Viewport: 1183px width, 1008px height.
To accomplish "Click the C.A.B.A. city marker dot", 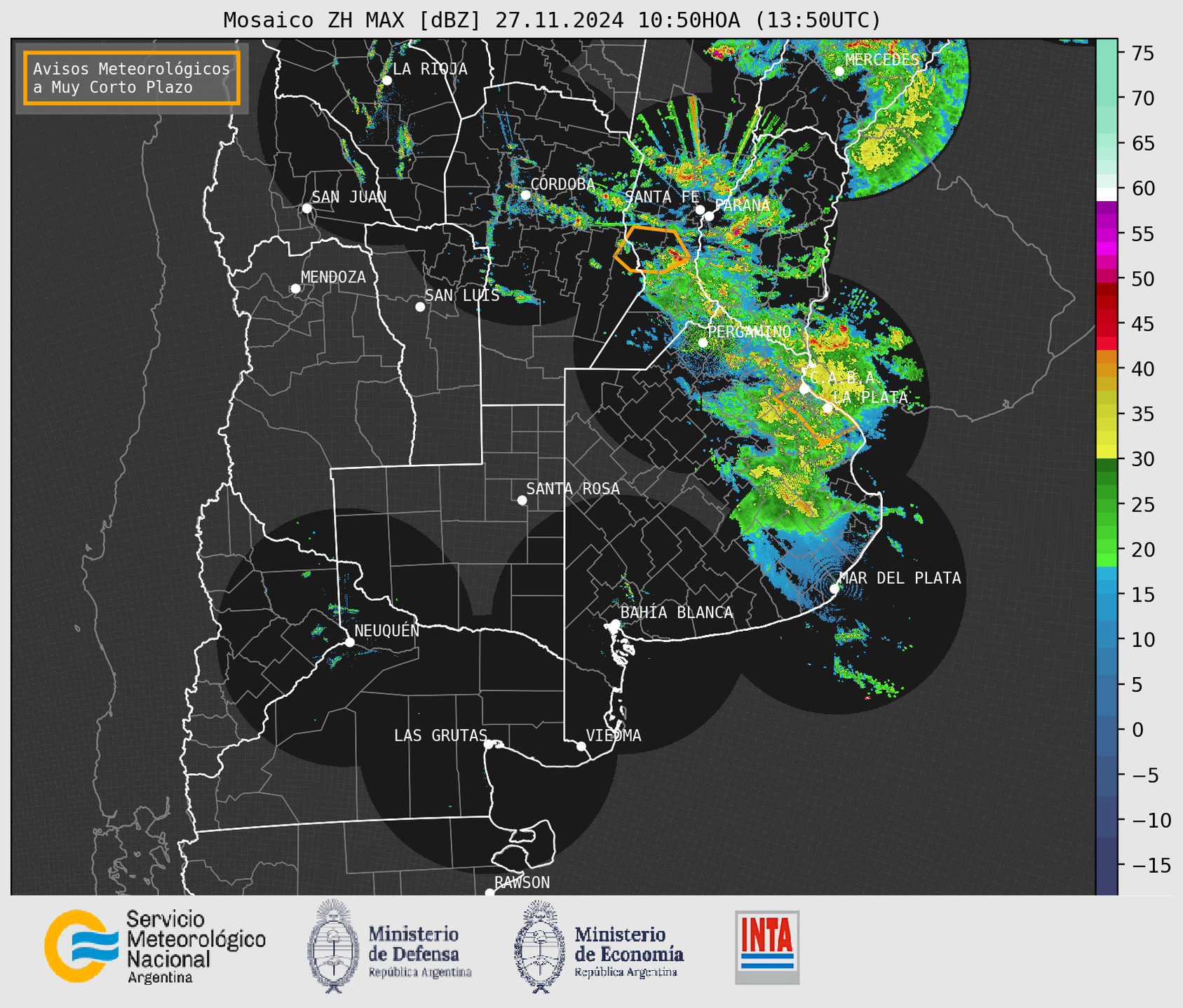I will coord(804,388).
